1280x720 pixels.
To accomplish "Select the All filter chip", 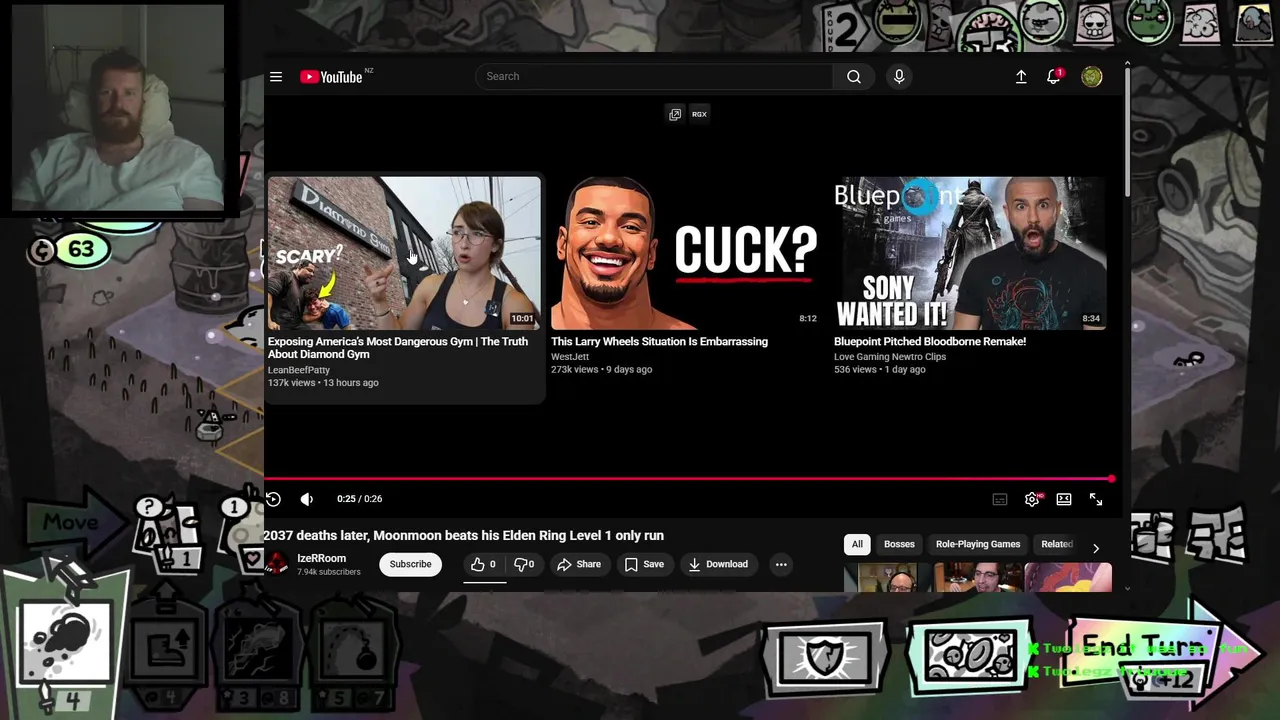I will point(857,544).
